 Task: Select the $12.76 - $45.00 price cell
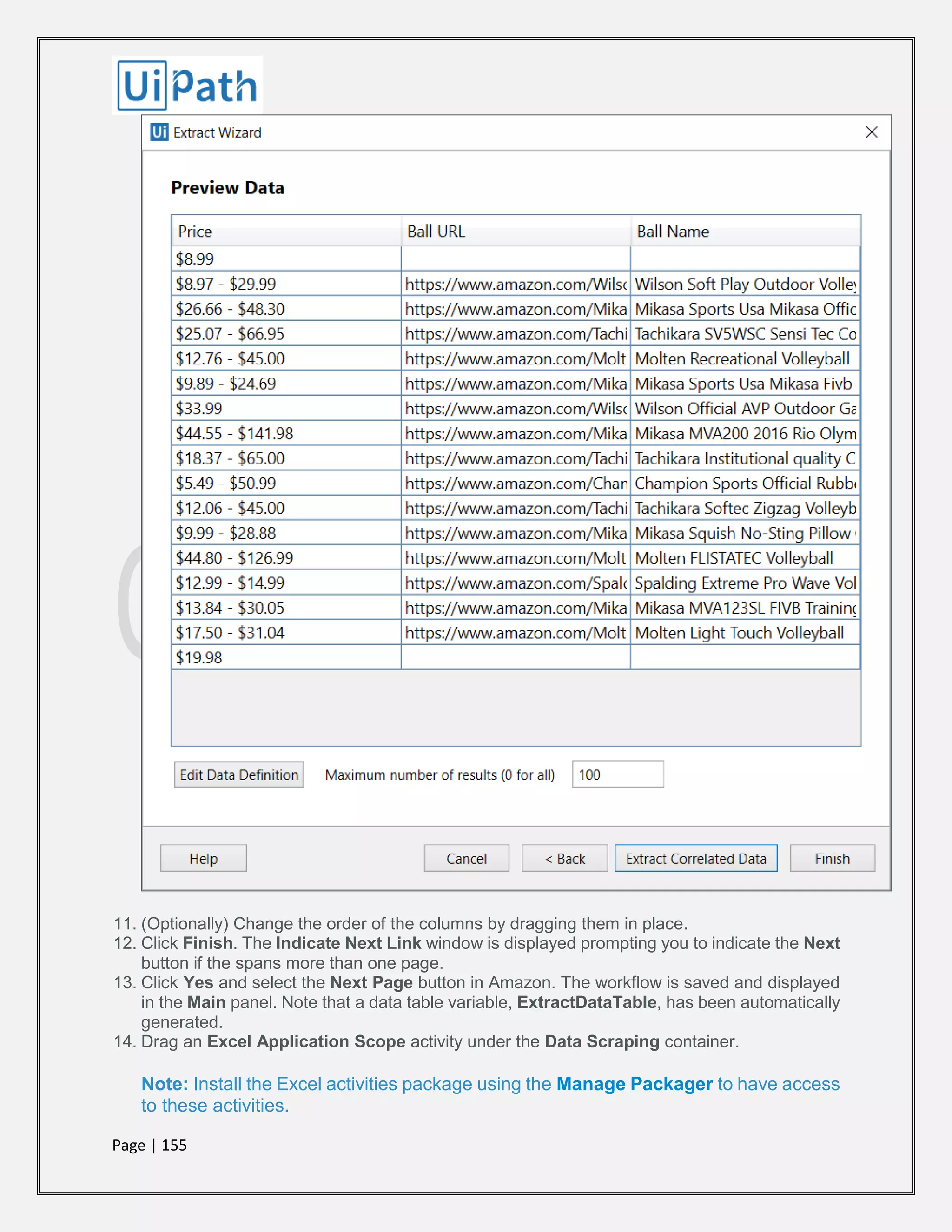[286, 358]
